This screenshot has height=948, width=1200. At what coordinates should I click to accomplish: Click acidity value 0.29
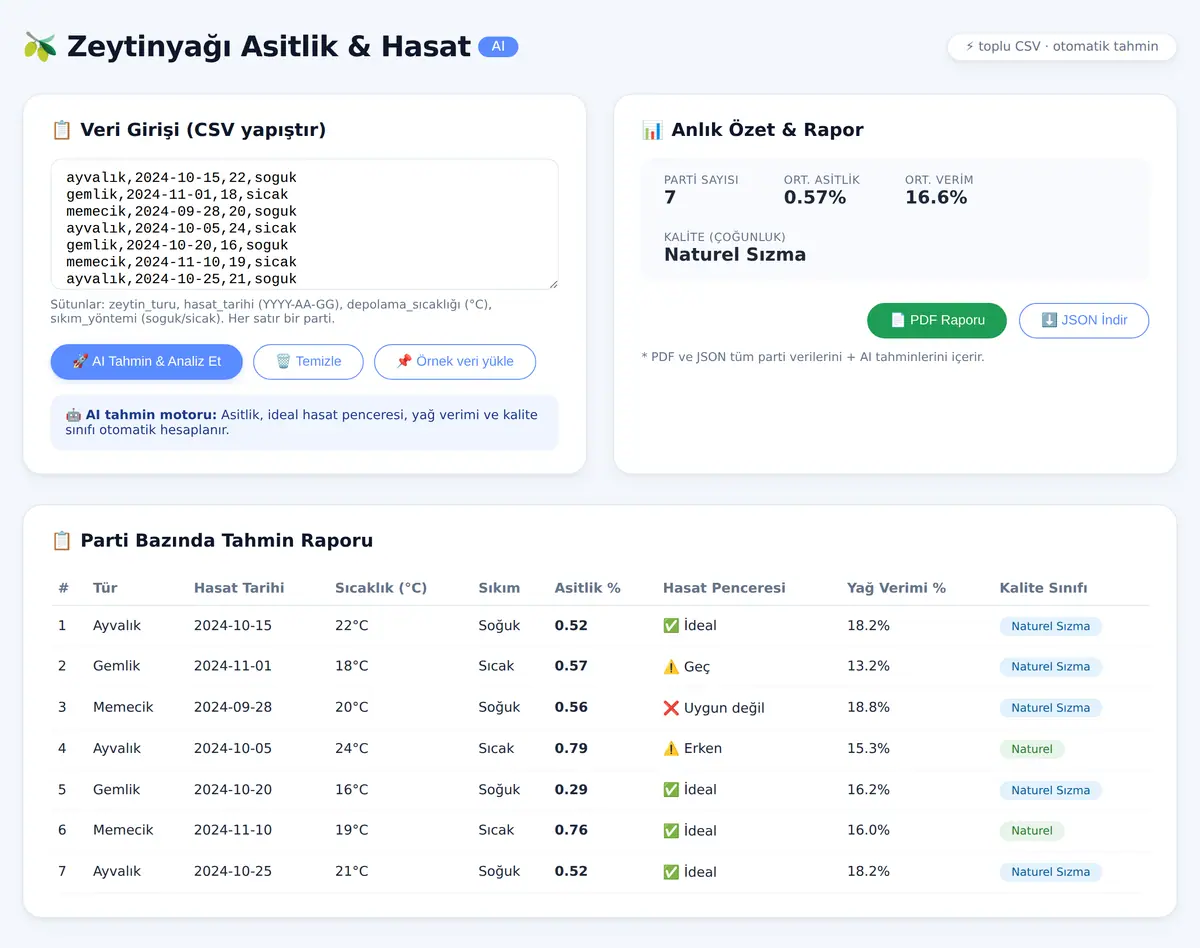(571, 790)
